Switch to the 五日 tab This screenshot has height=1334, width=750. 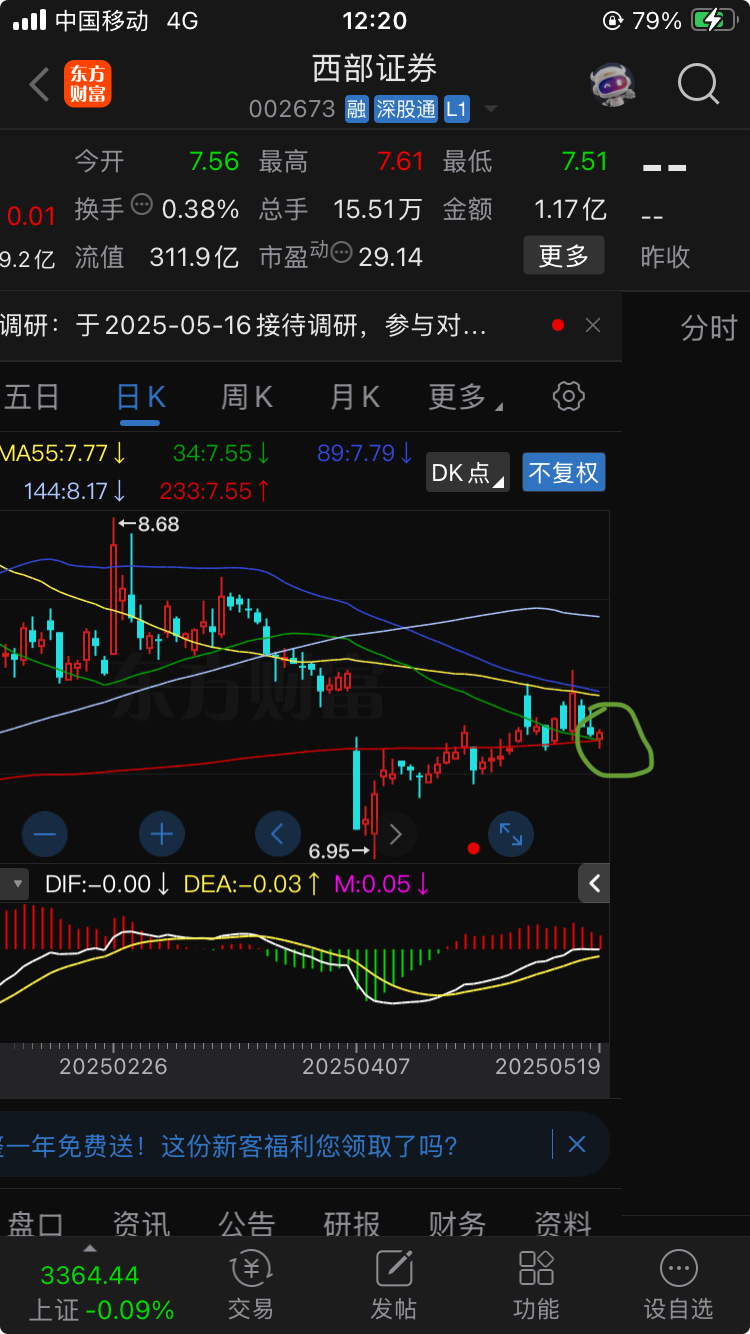click(31, 397)
